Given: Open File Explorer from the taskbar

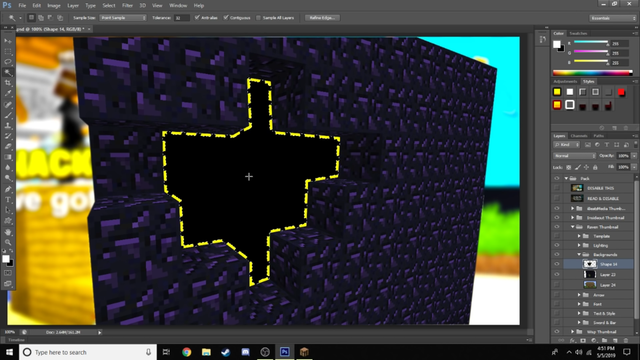Looking at the screenshot, I should pos(206,352).
